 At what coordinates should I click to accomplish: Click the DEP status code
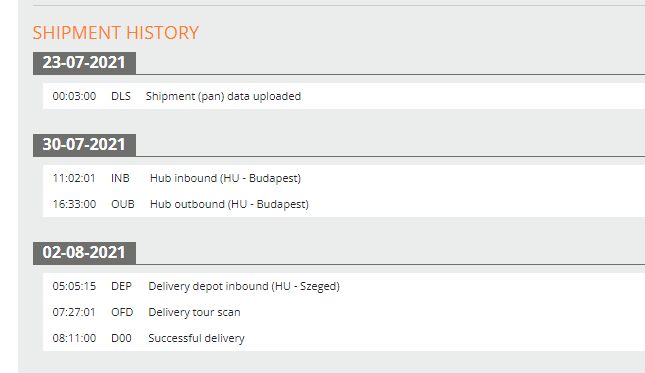coord(121,286)
